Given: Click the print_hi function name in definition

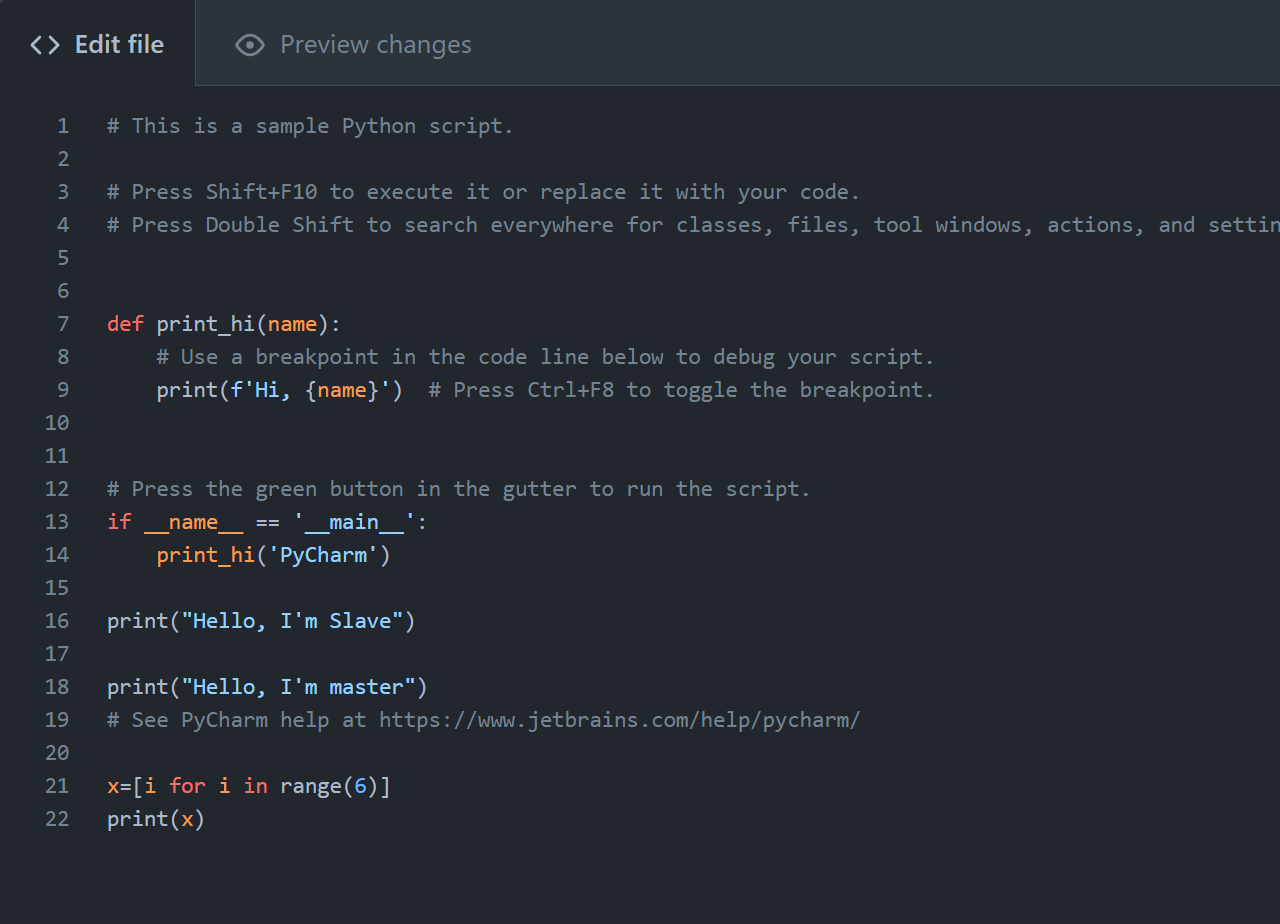Looking at the screenshot, I should click(206, 324).
